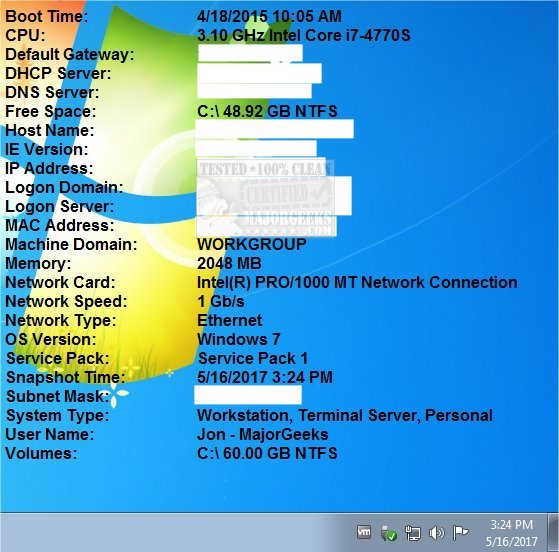This screenshot has width=559, height=552.
Task: Click the "CPU:" label
Action: pyautogui.click(x=25, y=35)
